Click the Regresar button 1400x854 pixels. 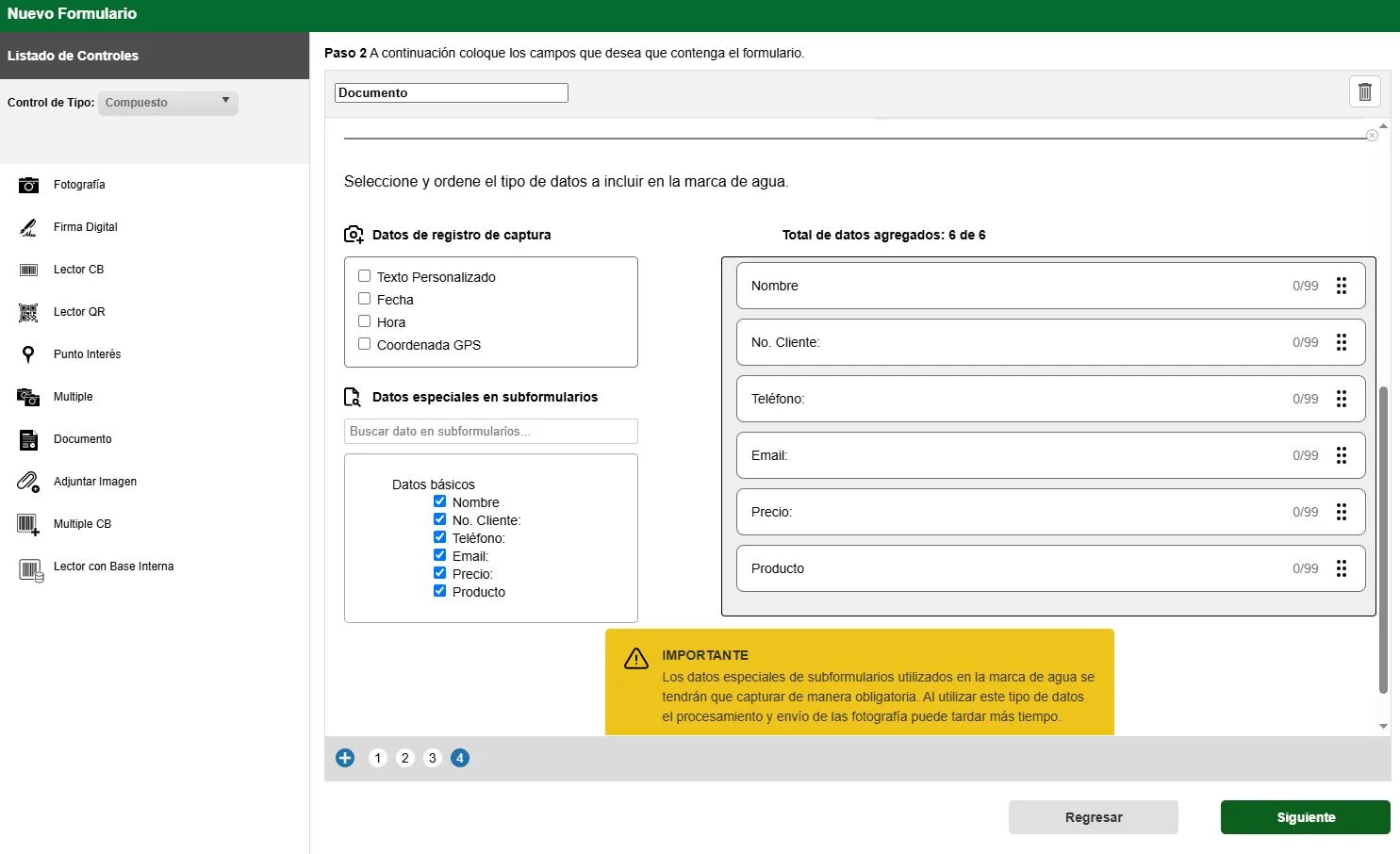[x=1094, y=817]
